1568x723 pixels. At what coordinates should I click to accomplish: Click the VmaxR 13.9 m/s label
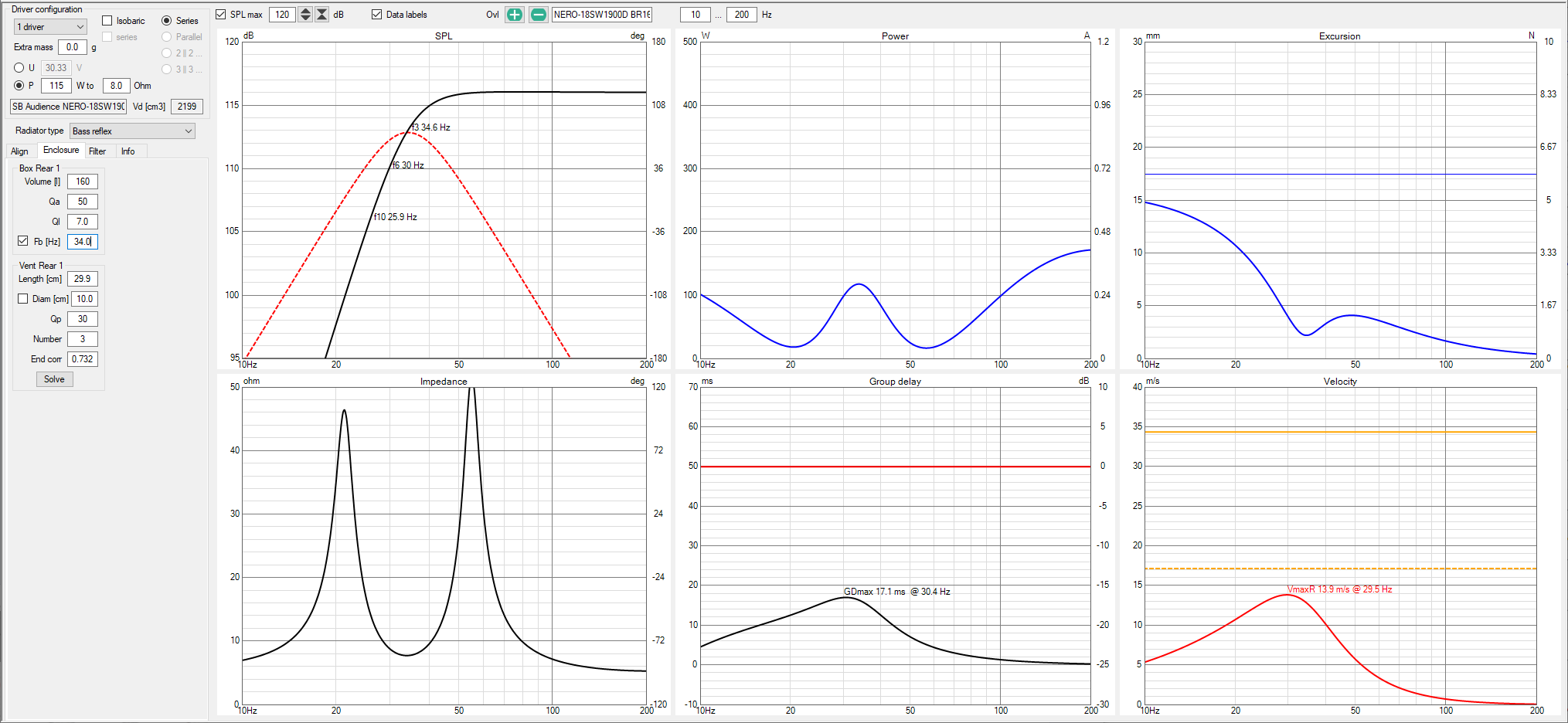[x=1339, y=589]
